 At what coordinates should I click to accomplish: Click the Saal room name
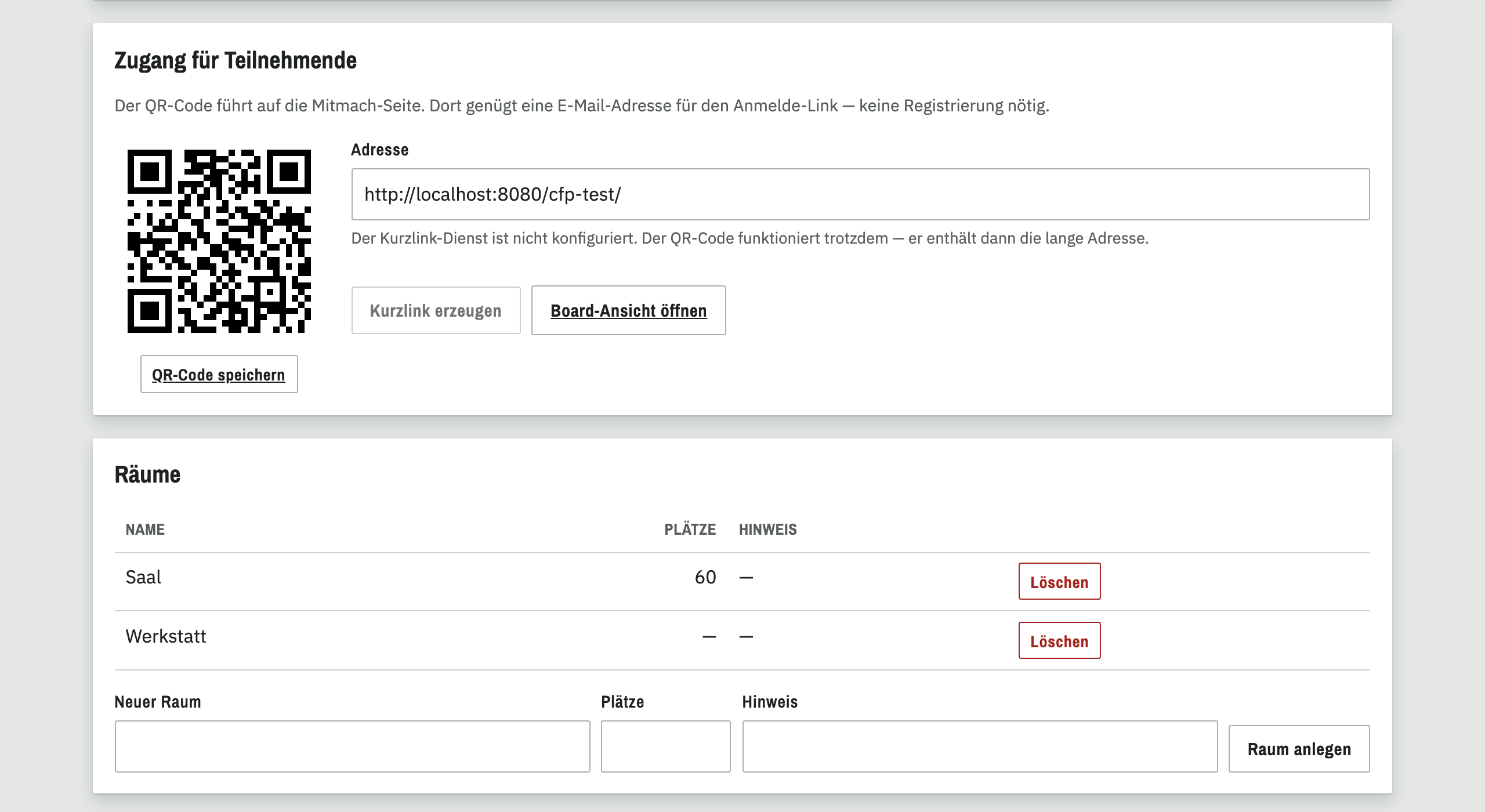(x=143, y=577)
